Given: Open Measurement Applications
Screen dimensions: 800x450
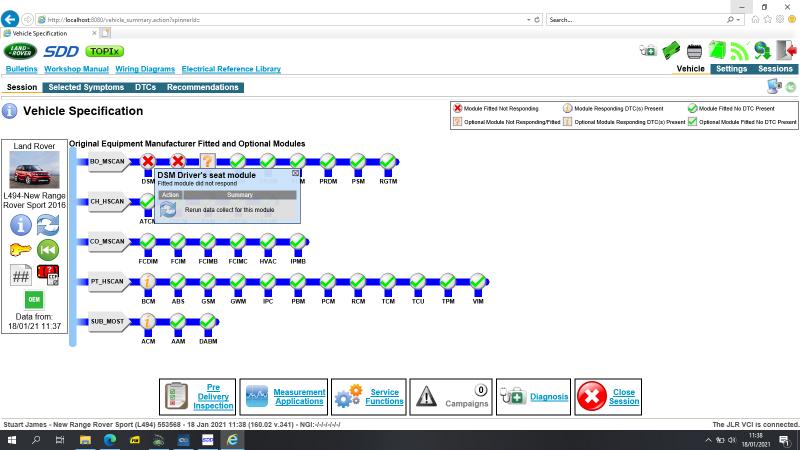Looking at the screenshot, I should click(x=284, y=397).
